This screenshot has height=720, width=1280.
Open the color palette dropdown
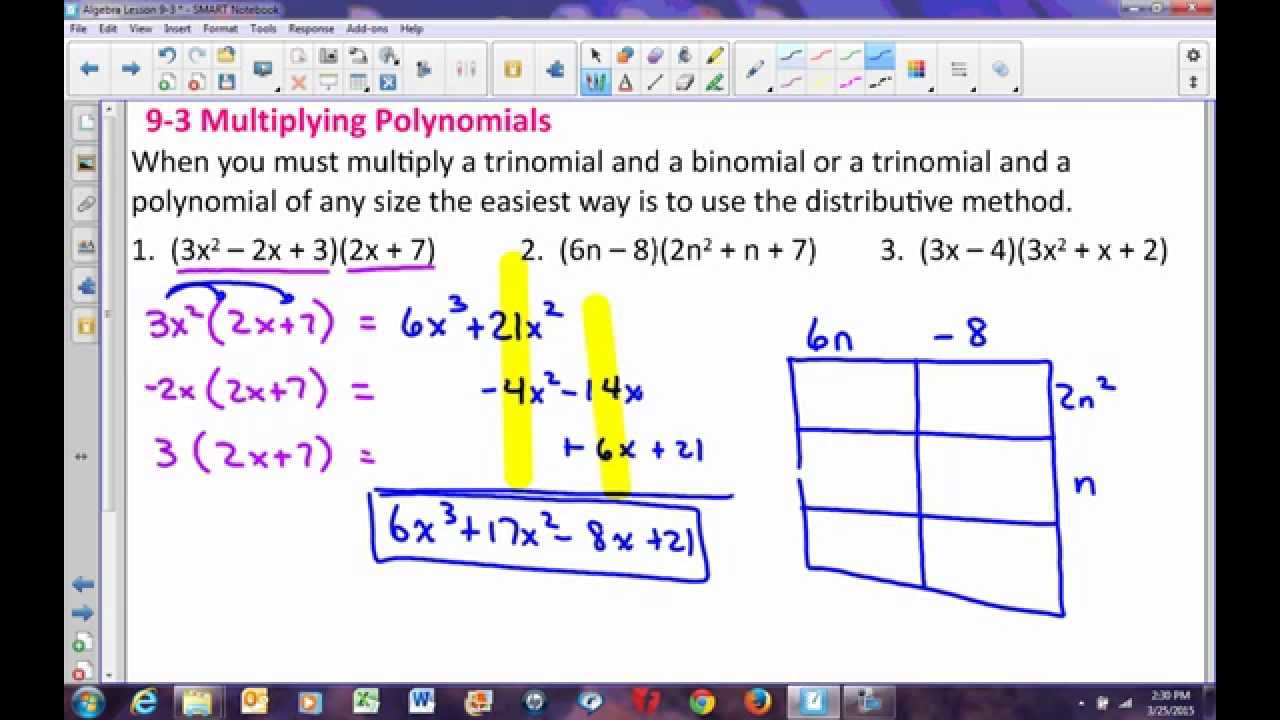pyautogui.click(x=916, y=69)
